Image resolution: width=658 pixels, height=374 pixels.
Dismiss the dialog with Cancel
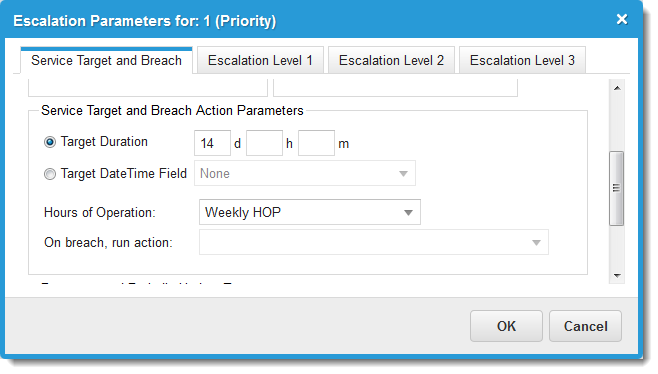(x=585, y=326)
